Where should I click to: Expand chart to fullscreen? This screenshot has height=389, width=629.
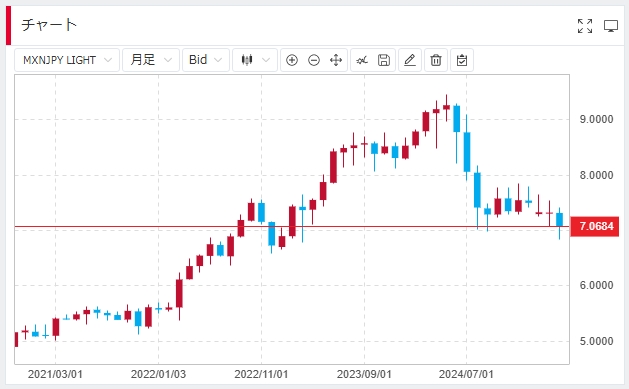pyautogui.click(x=585, y=26)
